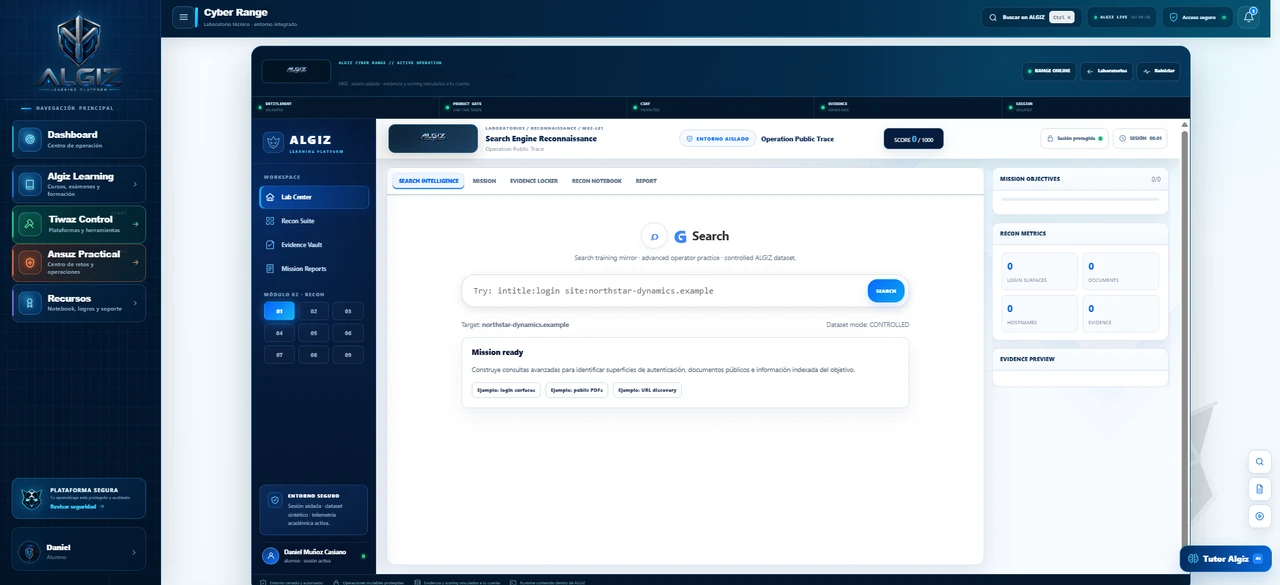Image resolution: width=1280 pixels, height=585 pixels.
Task: Open Recon Suite in workspace
Action: pyautogui.click(x=314, y=221)
